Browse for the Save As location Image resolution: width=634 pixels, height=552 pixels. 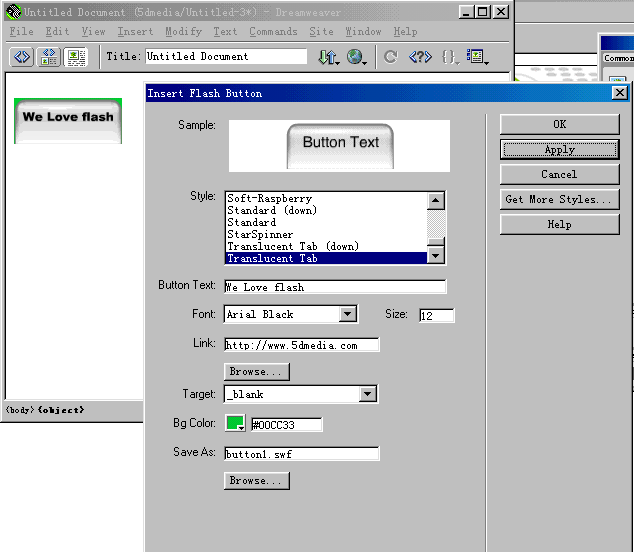point(257,481)
